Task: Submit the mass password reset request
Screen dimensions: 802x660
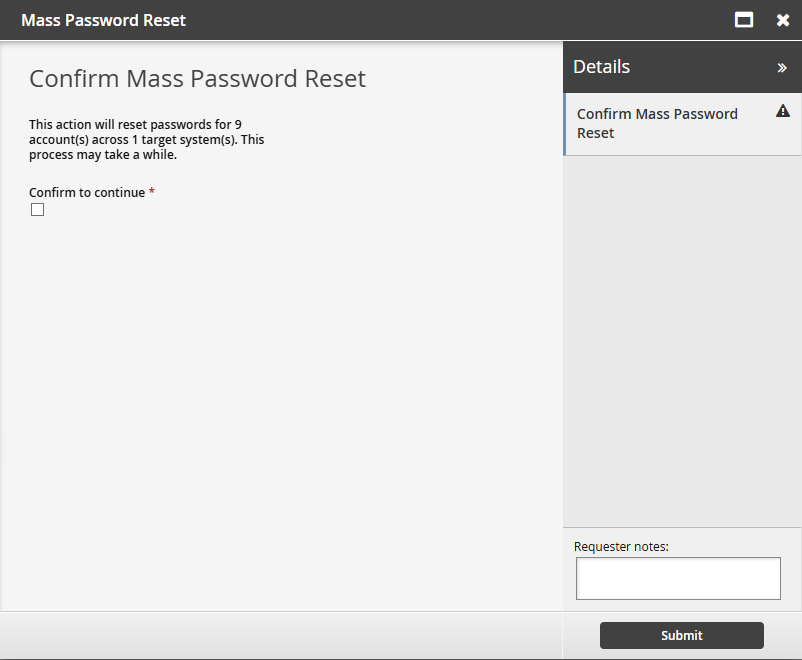Action: [x=681, y=635]
